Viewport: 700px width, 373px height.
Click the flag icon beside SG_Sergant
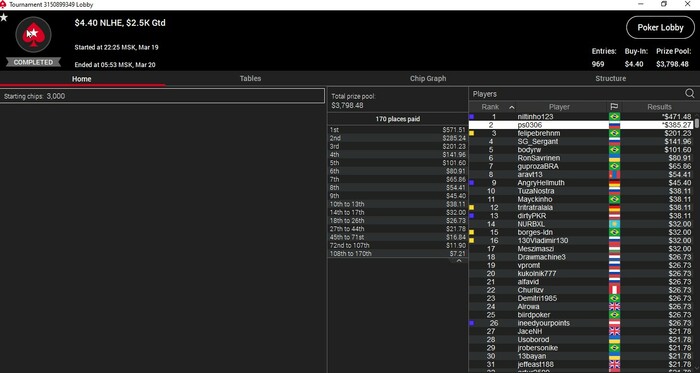(614, 141)
